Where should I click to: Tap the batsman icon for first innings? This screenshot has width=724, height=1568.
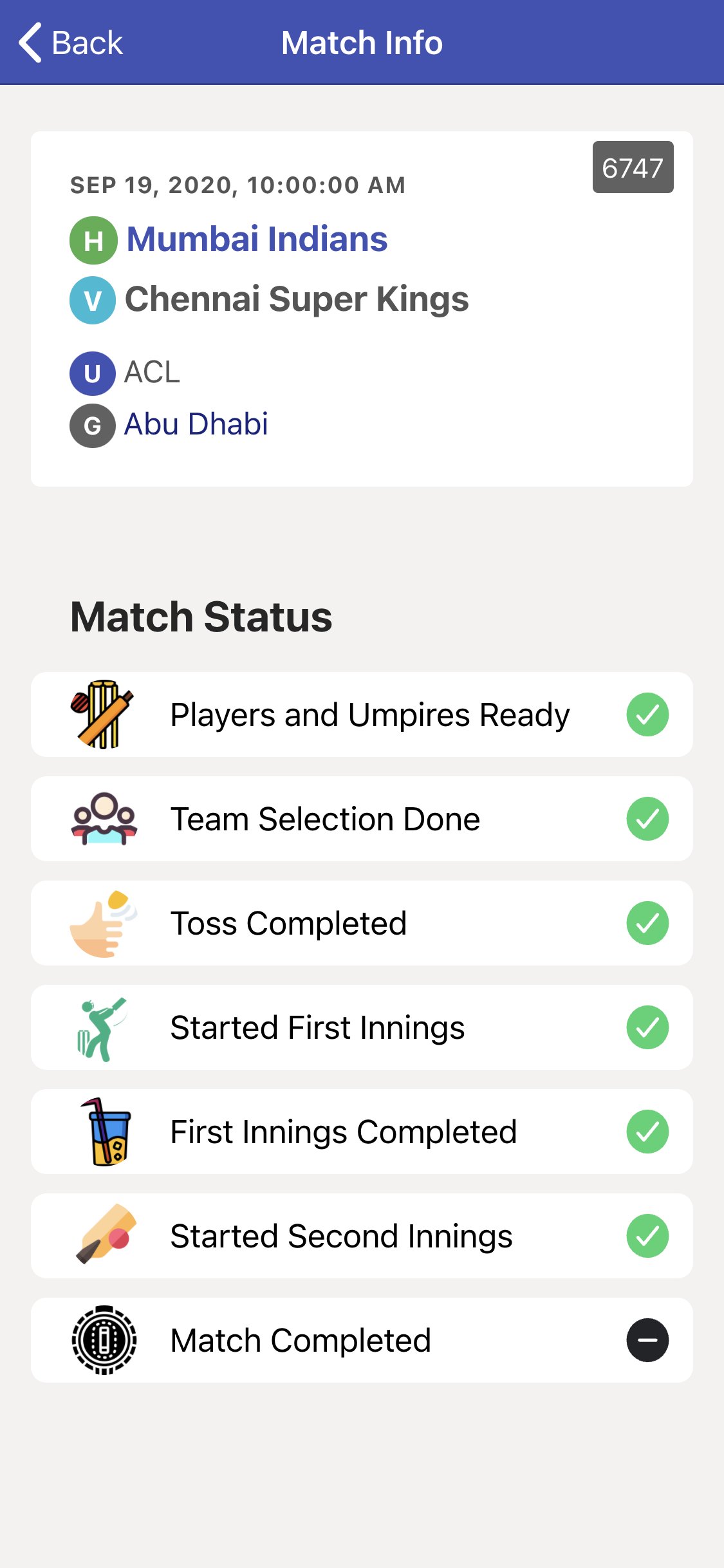[102, 1028]
